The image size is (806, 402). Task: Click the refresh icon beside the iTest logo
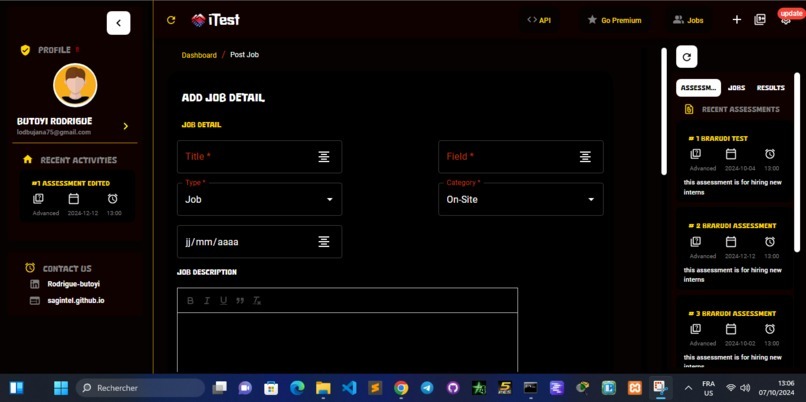click(171, 20)
